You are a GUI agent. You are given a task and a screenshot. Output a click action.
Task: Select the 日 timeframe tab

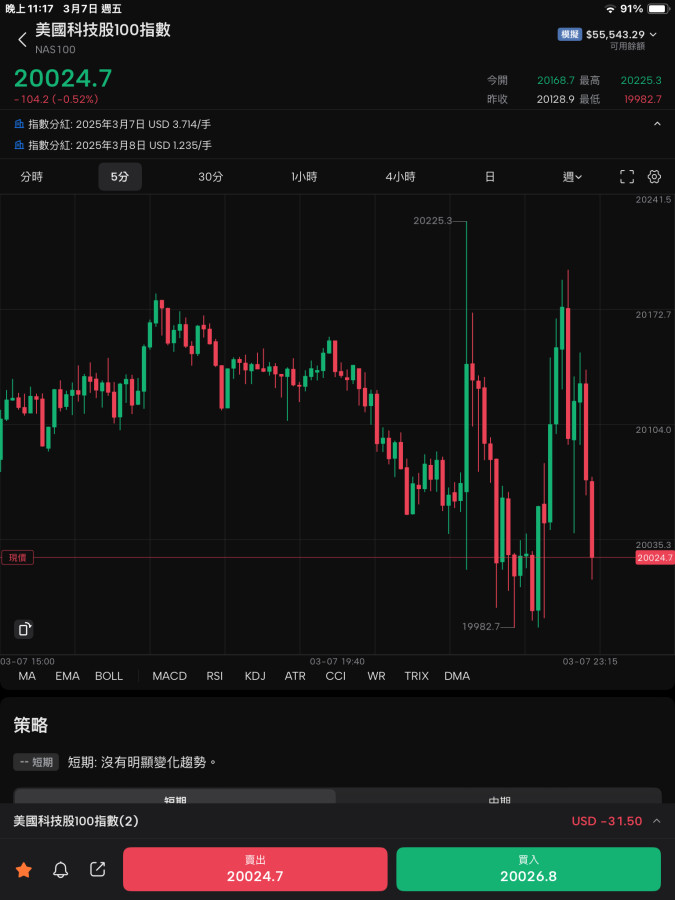(x=490, y=177)
